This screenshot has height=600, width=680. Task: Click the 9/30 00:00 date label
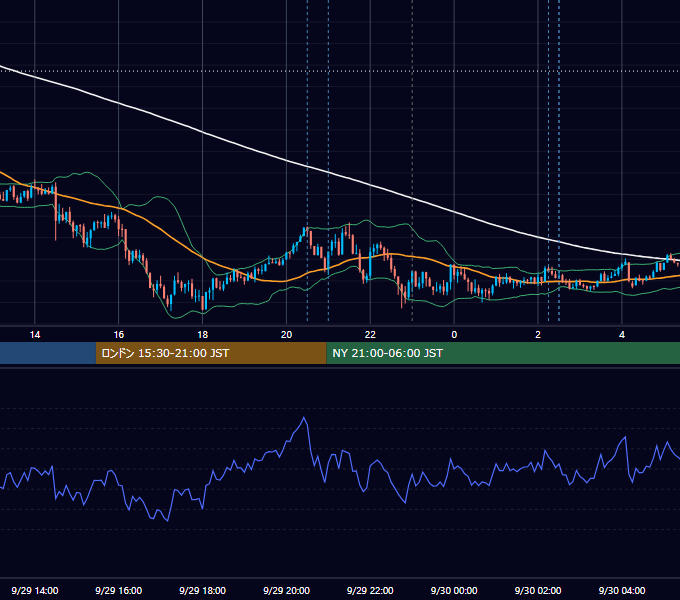(454, 590)
